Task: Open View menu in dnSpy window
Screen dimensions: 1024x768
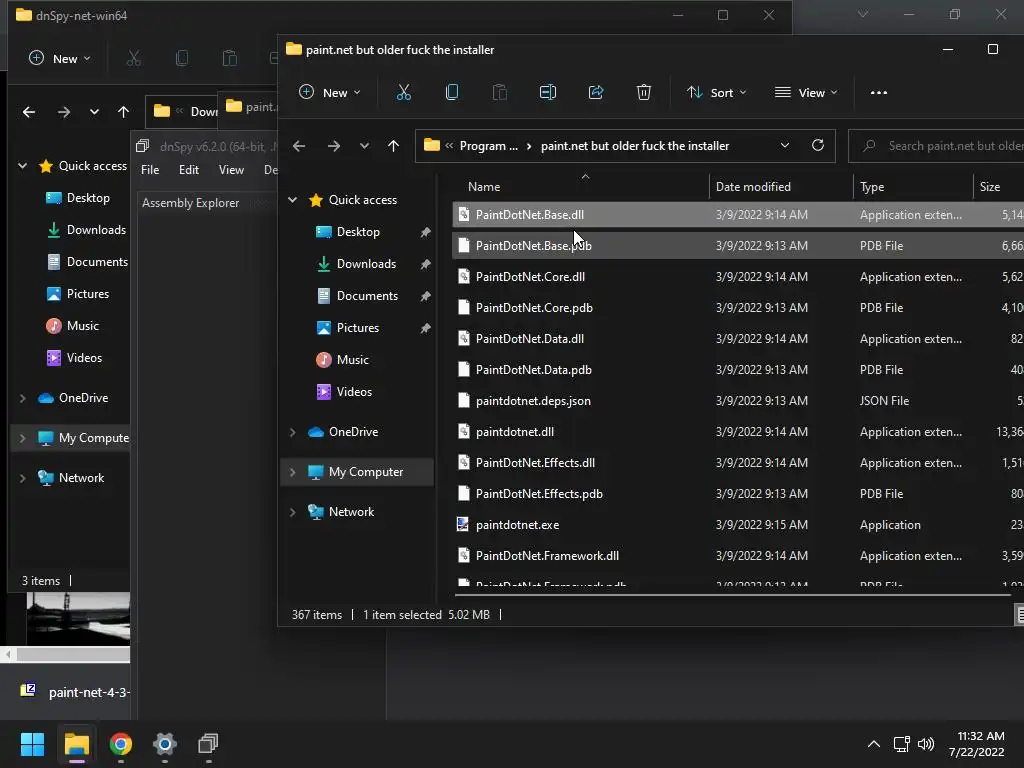Action: click(231, 170)
